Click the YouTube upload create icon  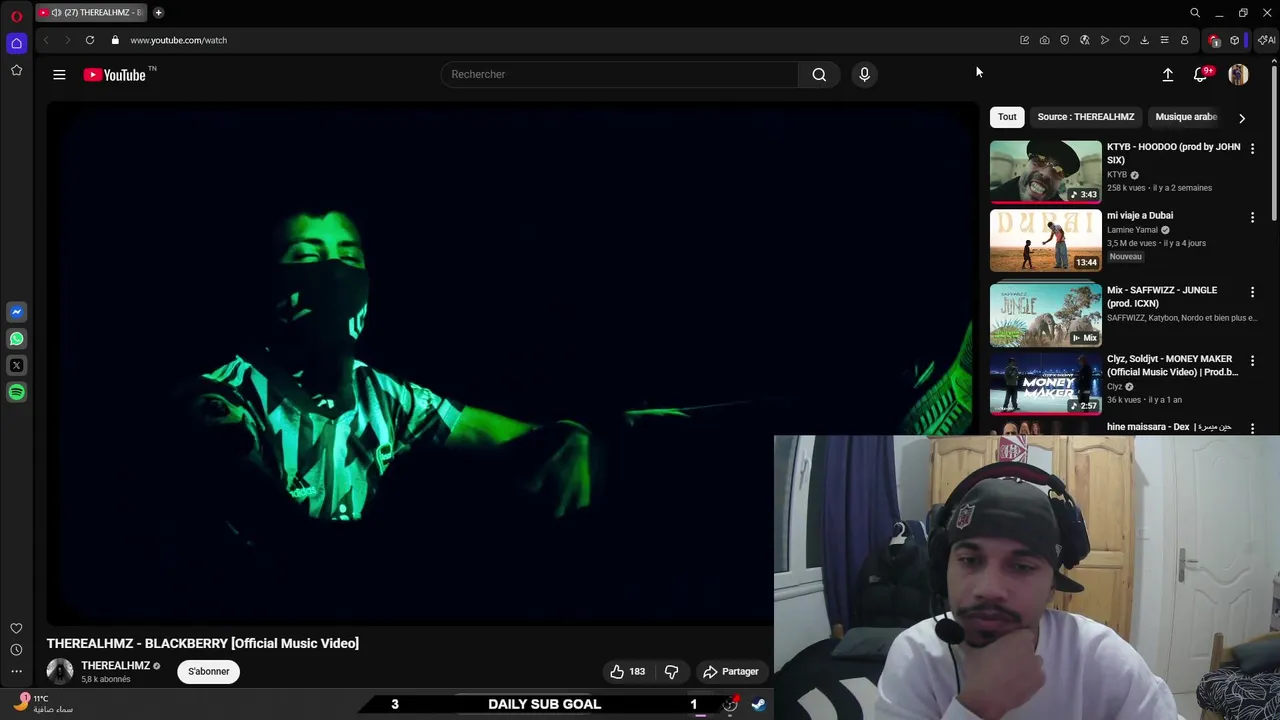[1167, 74]
